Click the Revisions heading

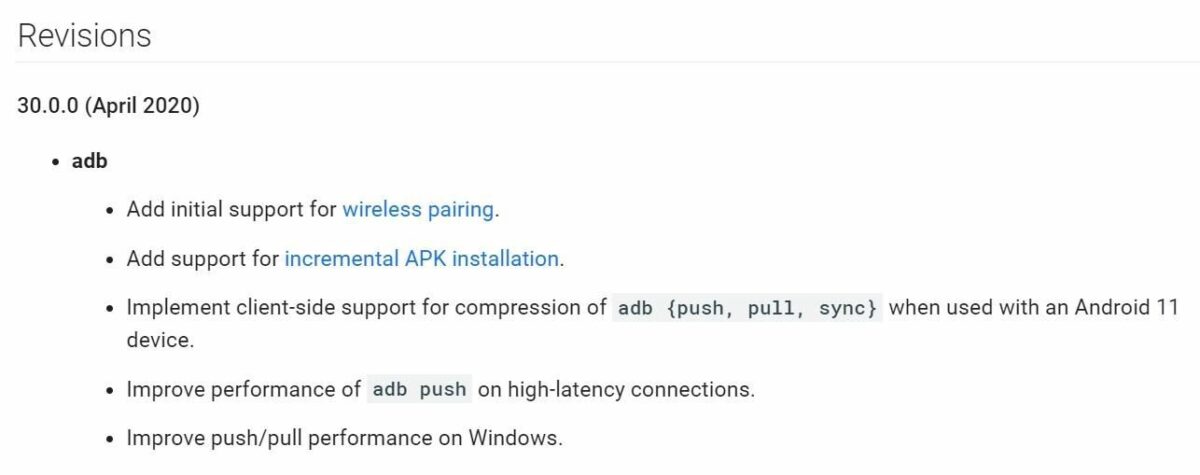(x=85, y=36)
